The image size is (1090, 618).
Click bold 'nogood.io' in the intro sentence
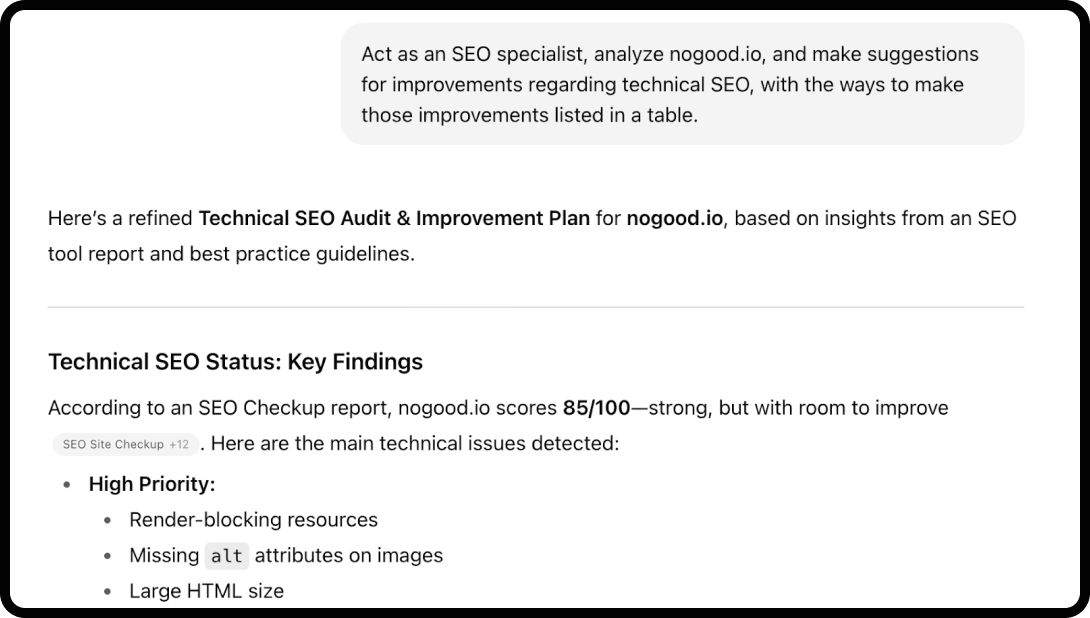coord(674,218)
